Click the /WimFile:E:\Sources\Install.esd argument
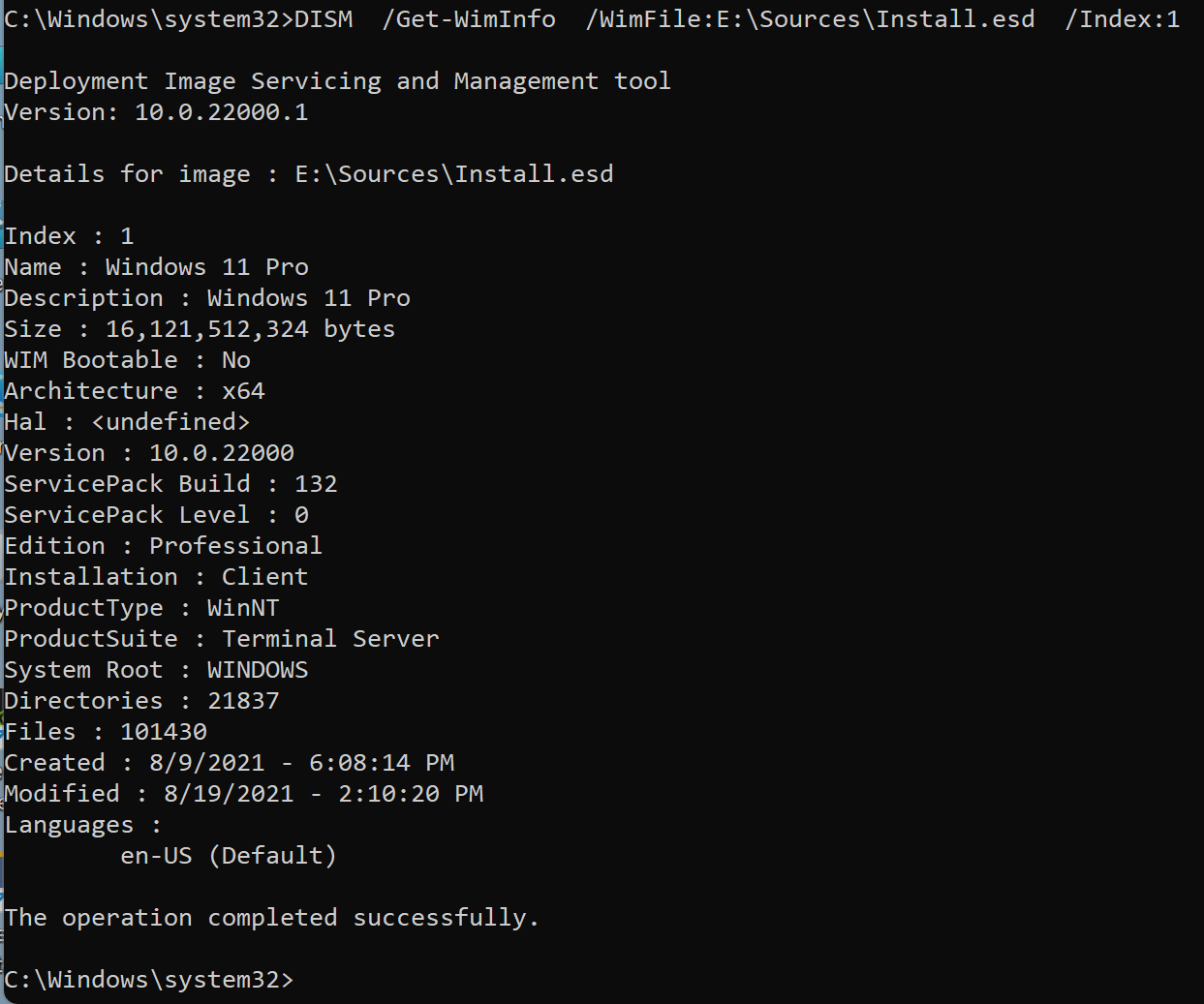 810,18
